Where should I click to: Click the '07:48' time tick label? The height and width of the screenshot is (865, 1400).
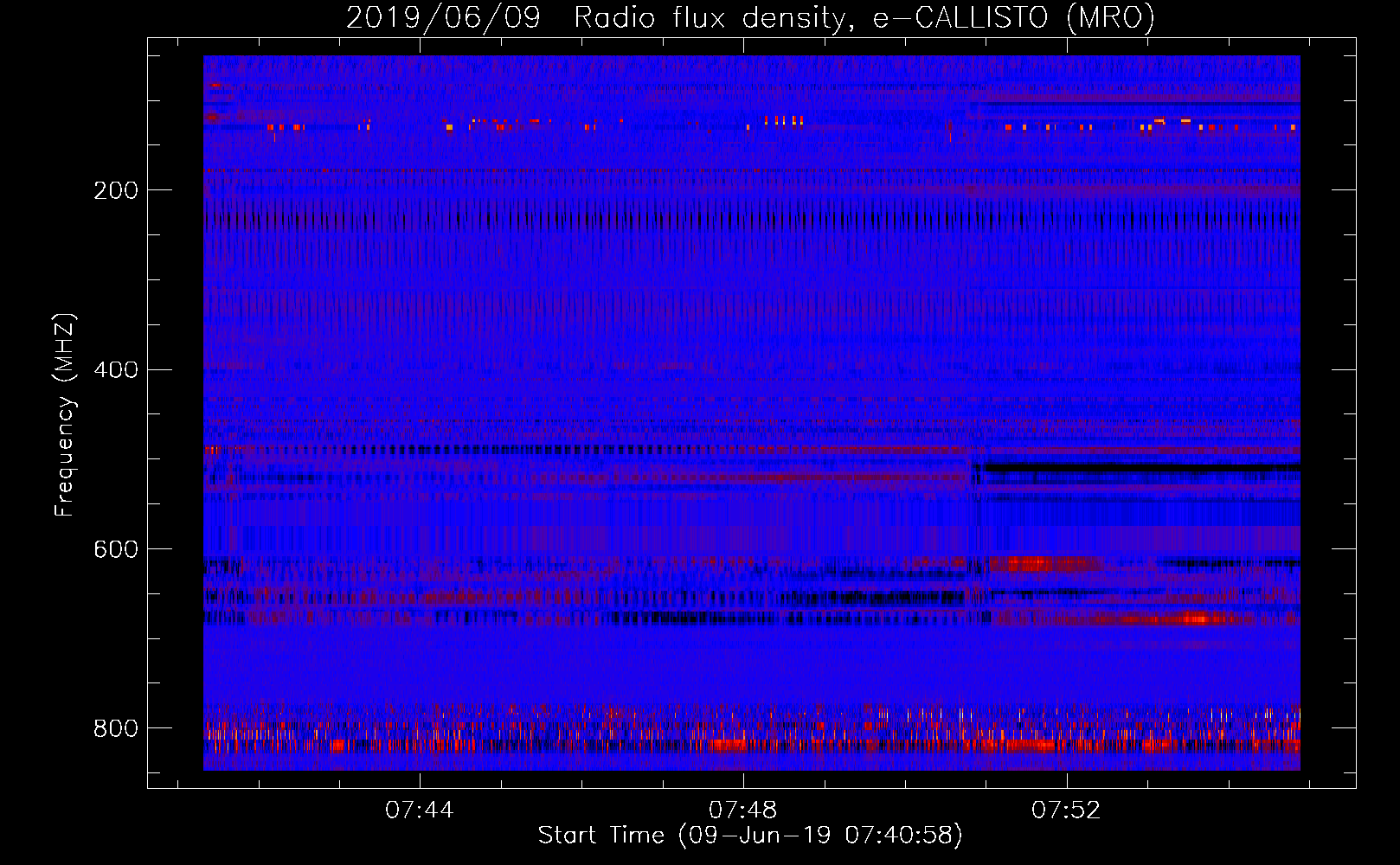(743, 811)
